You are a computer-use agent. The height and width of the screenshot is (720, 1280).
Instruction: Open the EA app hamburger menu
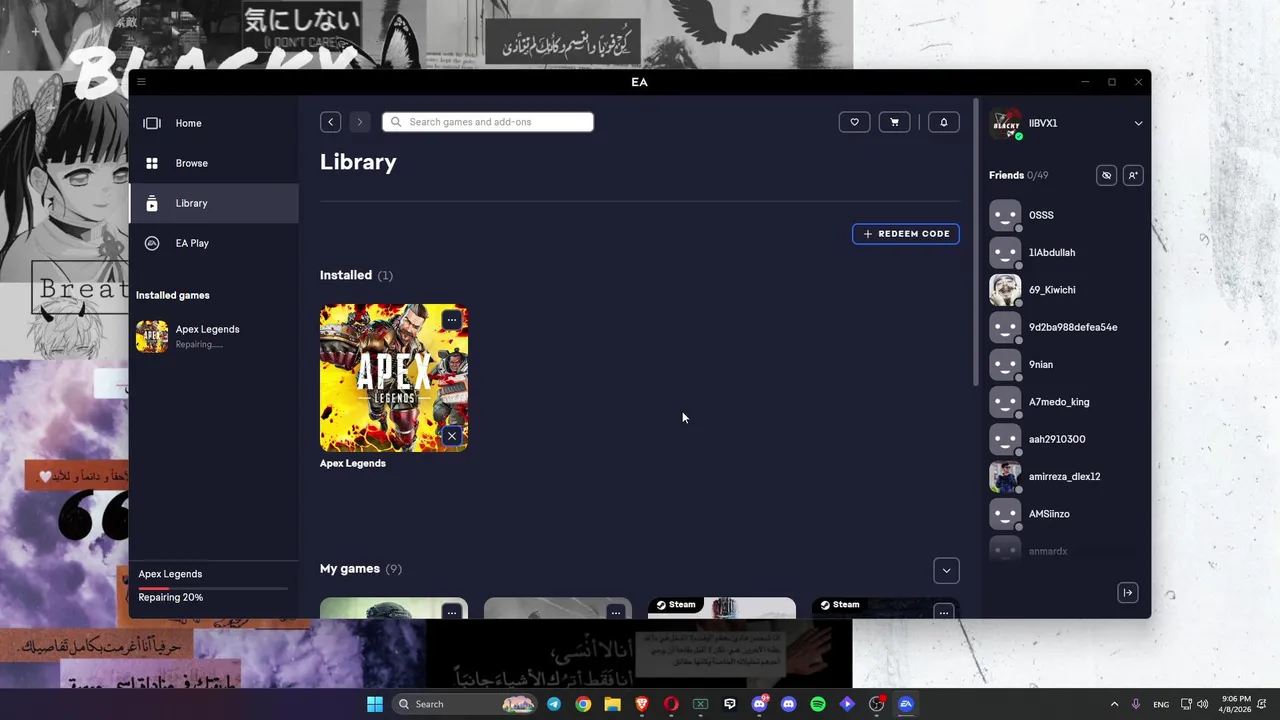coord(141,82)
